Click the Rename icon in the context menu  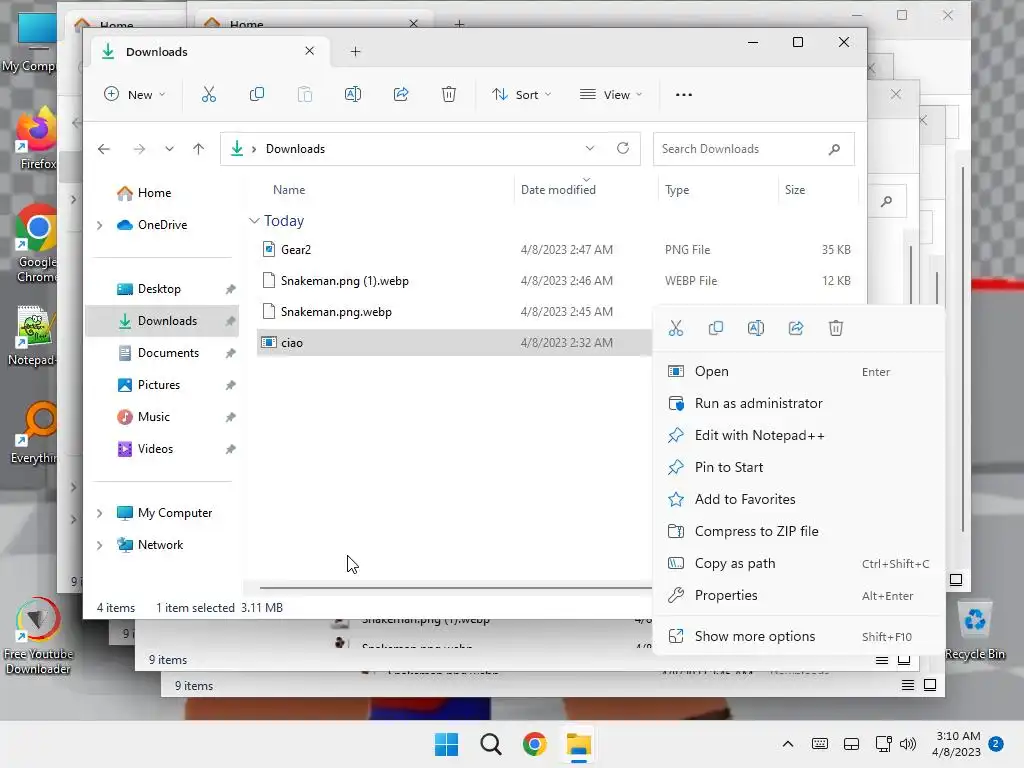coord(756,328)
